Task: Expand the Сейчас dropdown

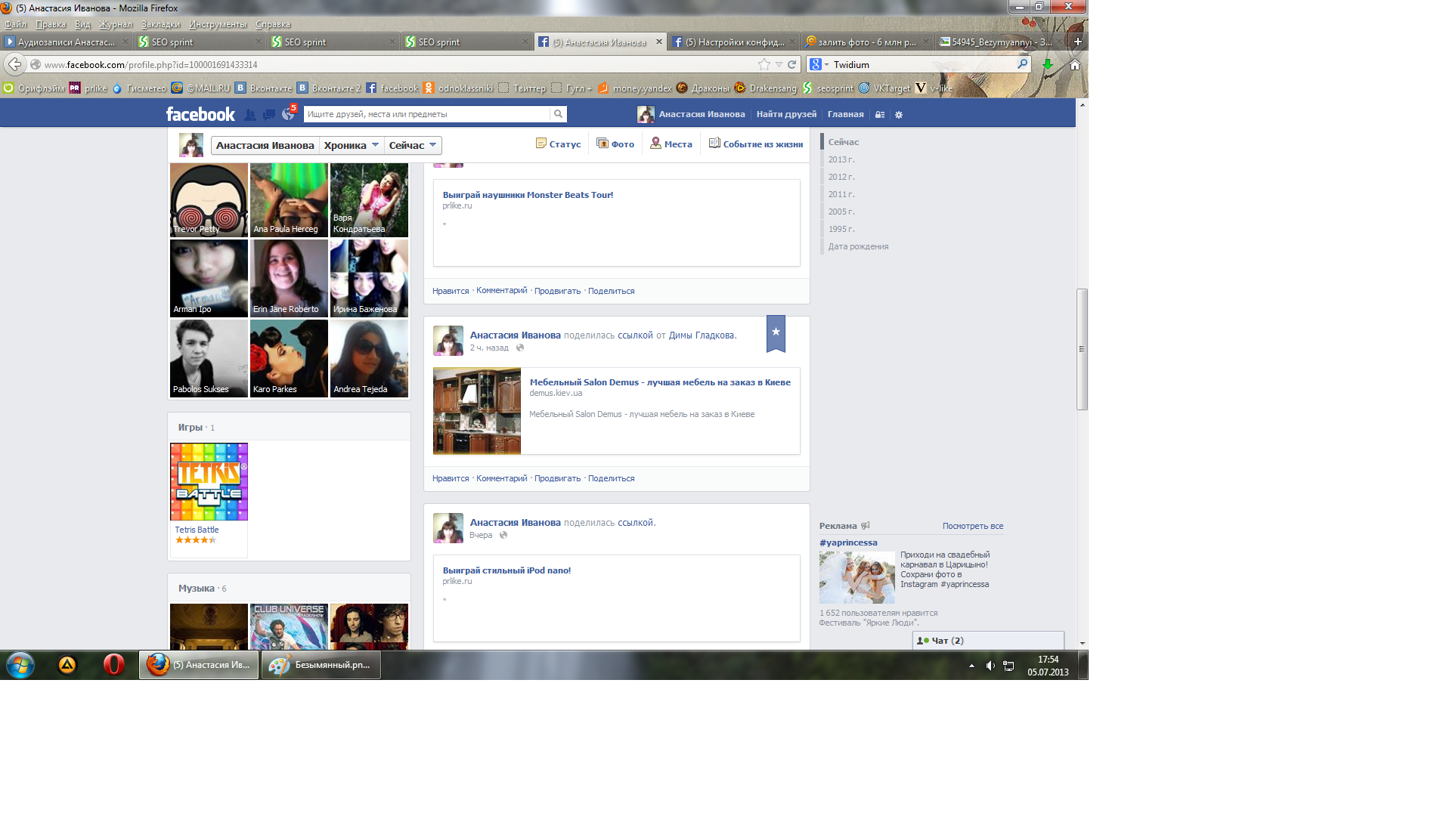Action: click(413, 145)
